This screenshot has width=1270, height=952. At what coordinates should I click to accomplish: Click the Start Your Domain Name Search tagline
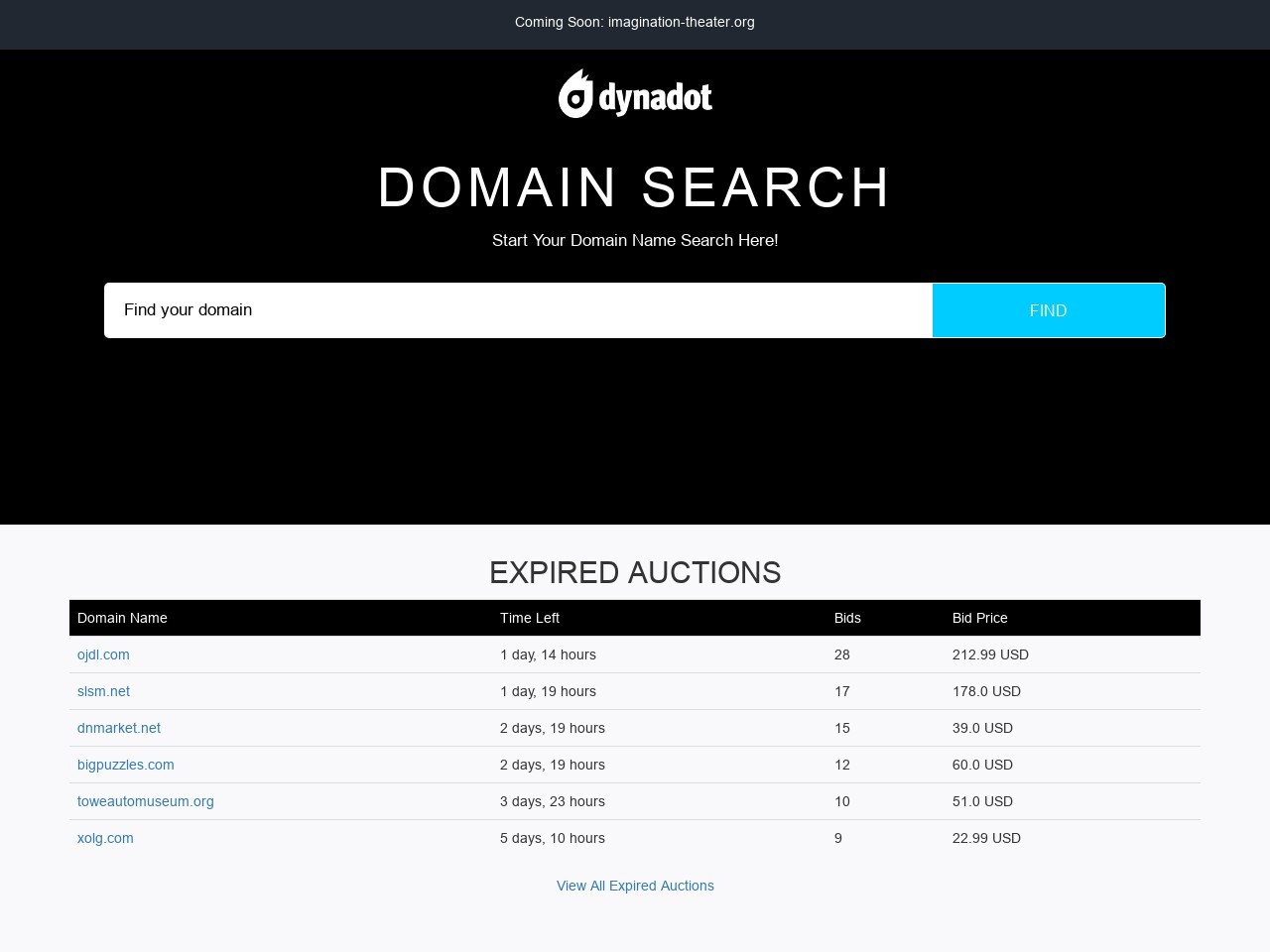pos(635,240)
